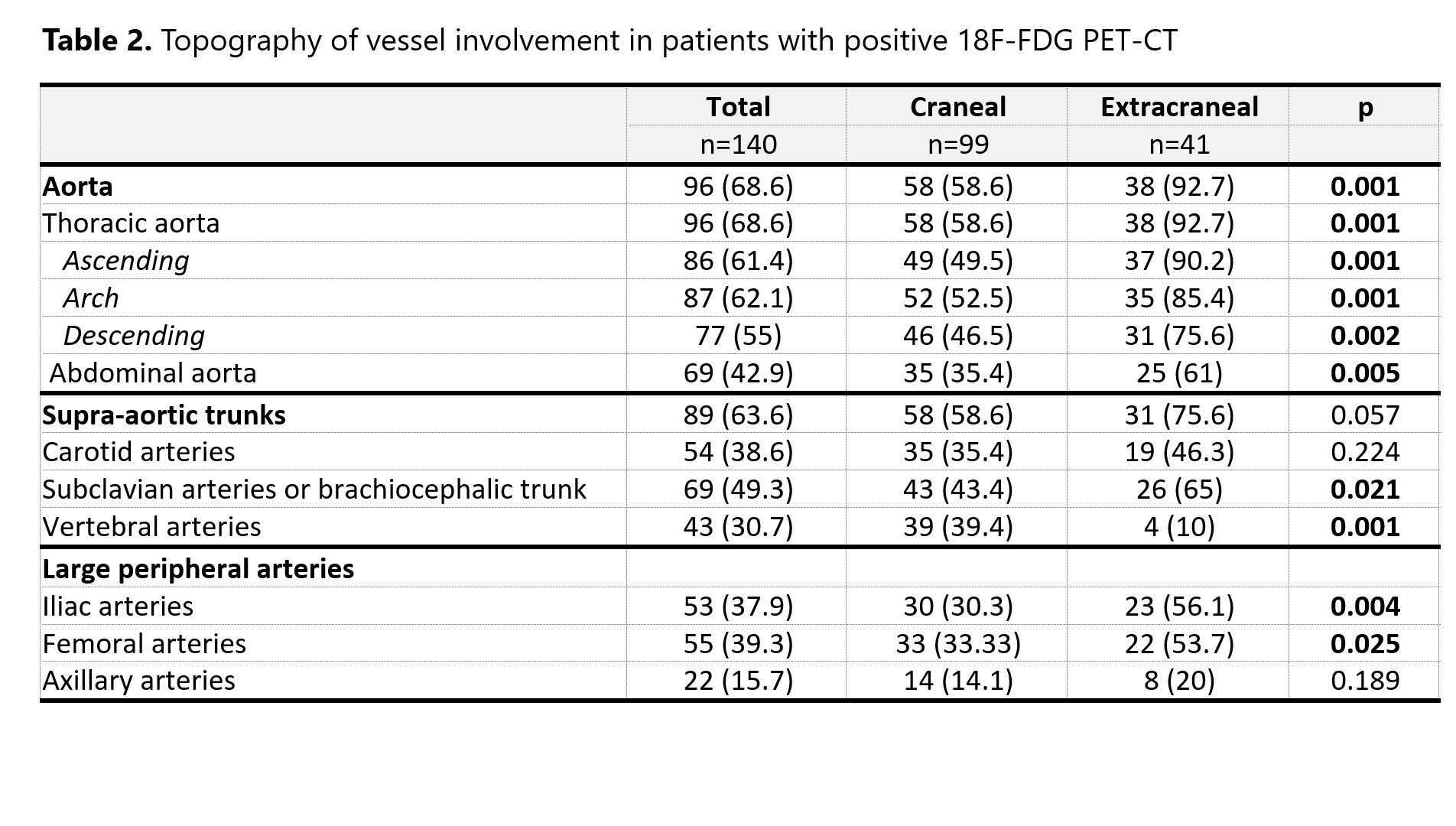Screen dimensions: 1456x826
Task: Select the Thoracic aorta row label
Action: 131,223
